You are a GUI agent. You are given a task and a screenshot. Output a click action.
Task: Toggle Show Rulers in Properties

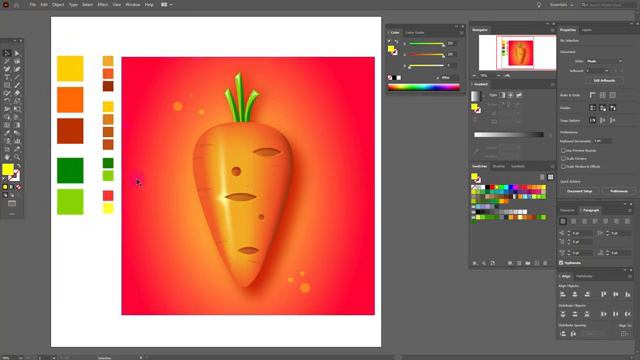(593, 95)
